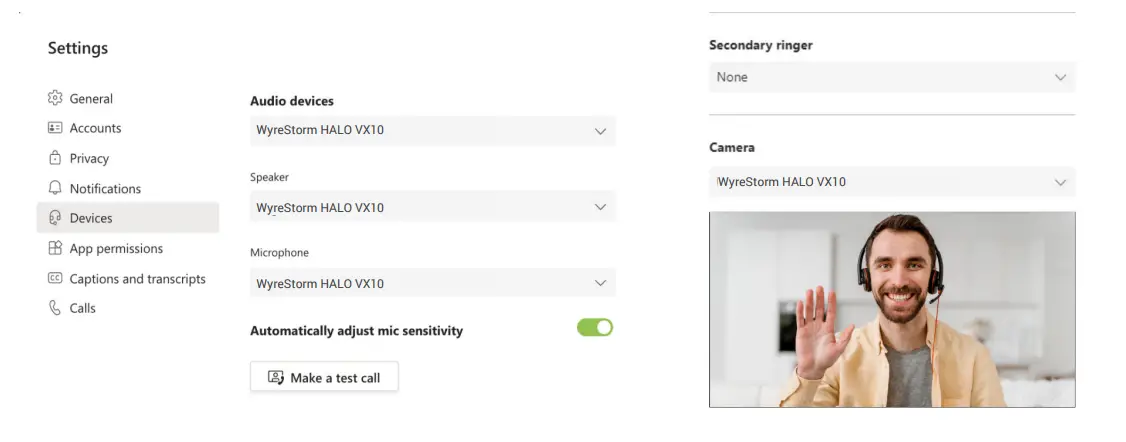
Task: Select Captions and transcripts settings
Action: coord(137,279)
